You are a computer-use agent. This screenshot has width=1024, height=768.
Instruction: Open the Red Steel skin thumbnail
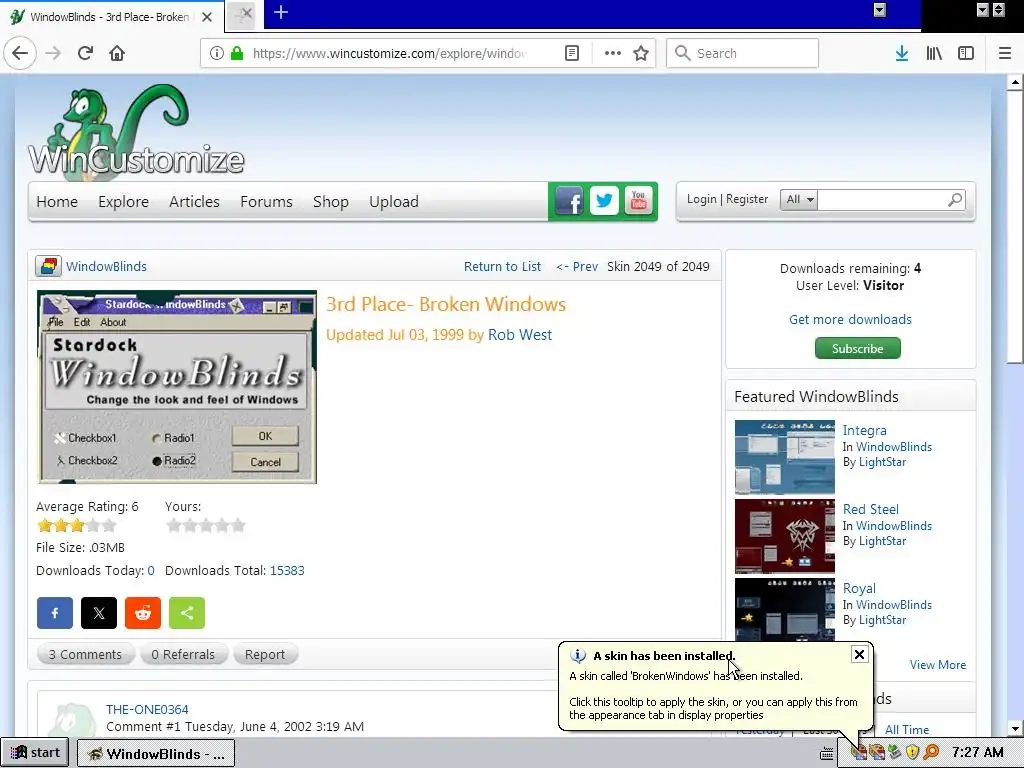(784, 536)
